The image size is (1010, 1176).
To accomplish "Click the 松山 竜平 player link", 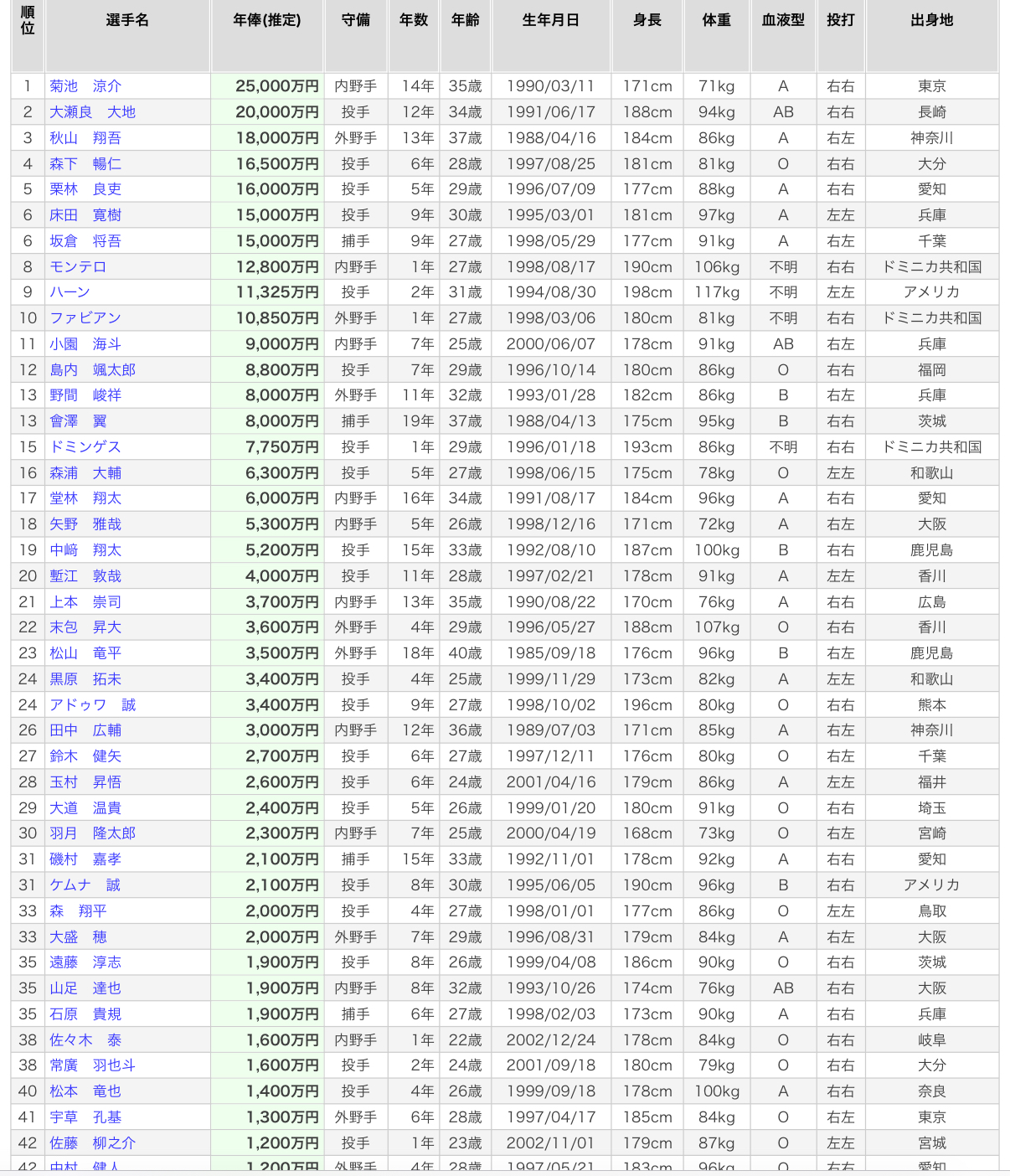I will (x=85, y=653).
